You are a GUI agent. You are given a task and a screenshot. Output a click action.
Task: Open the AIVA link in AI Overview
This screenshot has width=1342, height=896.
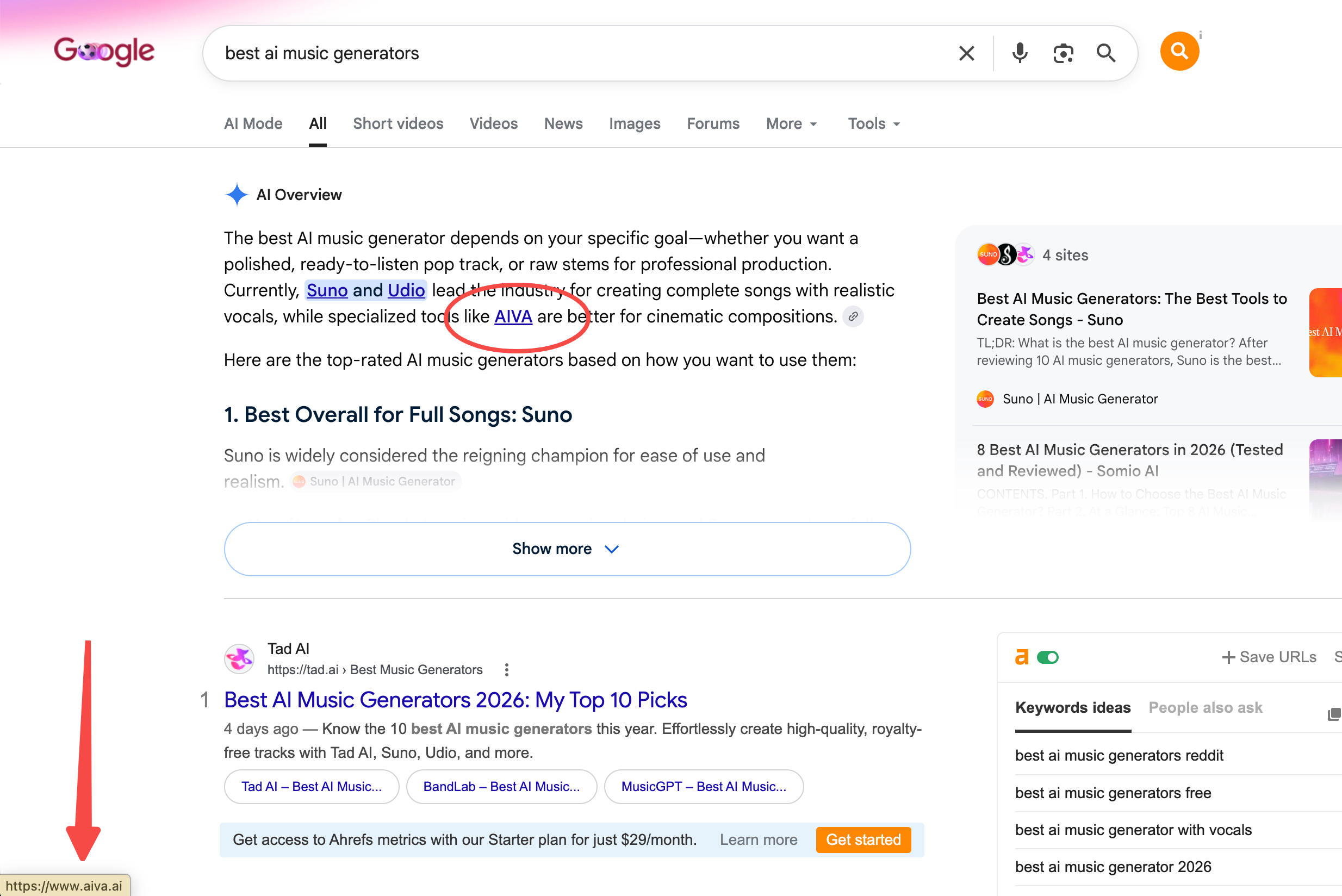pos(513,316)
